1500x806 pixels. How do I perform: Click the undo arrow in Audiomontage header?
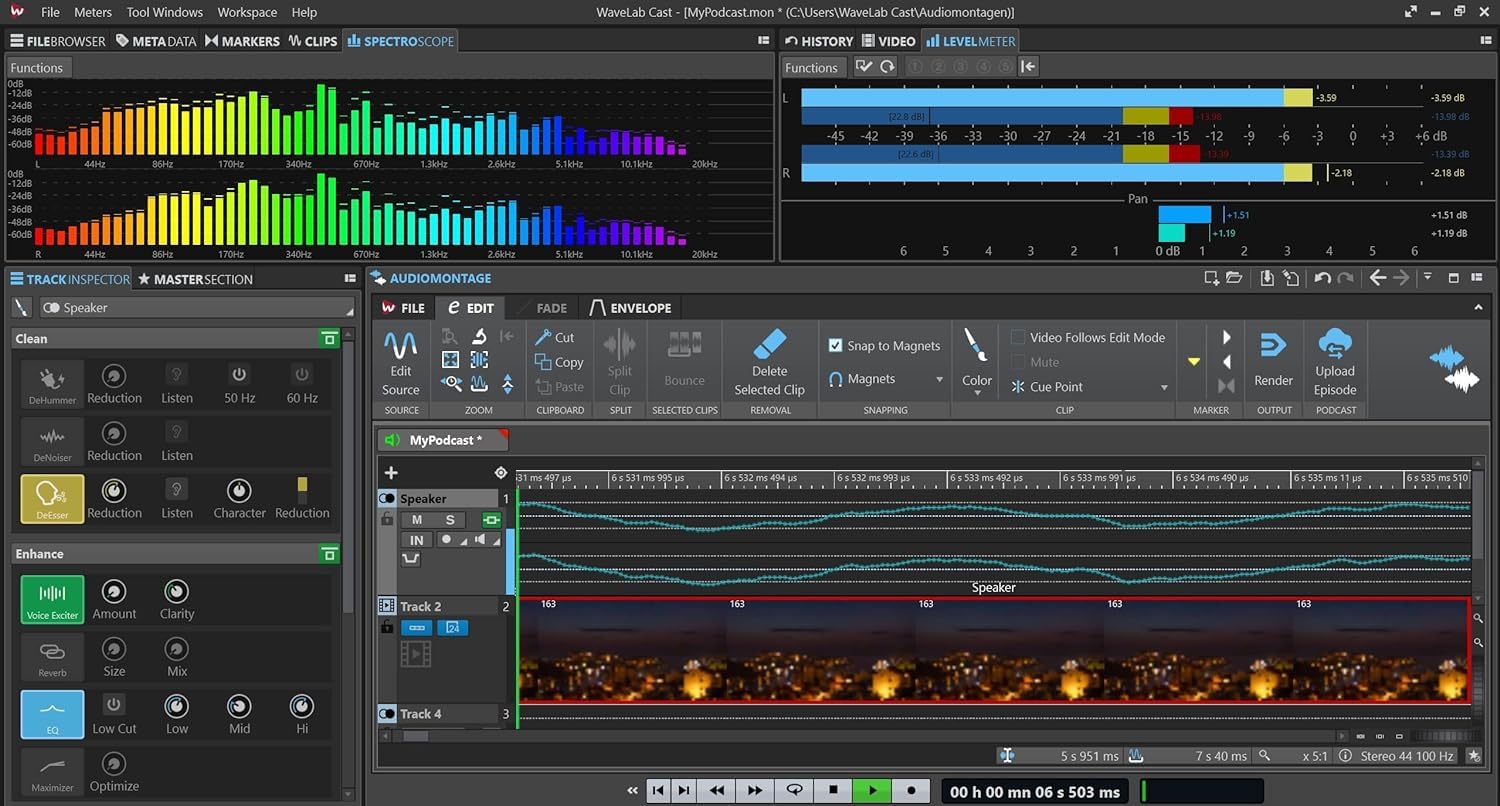coord(1322,278)
